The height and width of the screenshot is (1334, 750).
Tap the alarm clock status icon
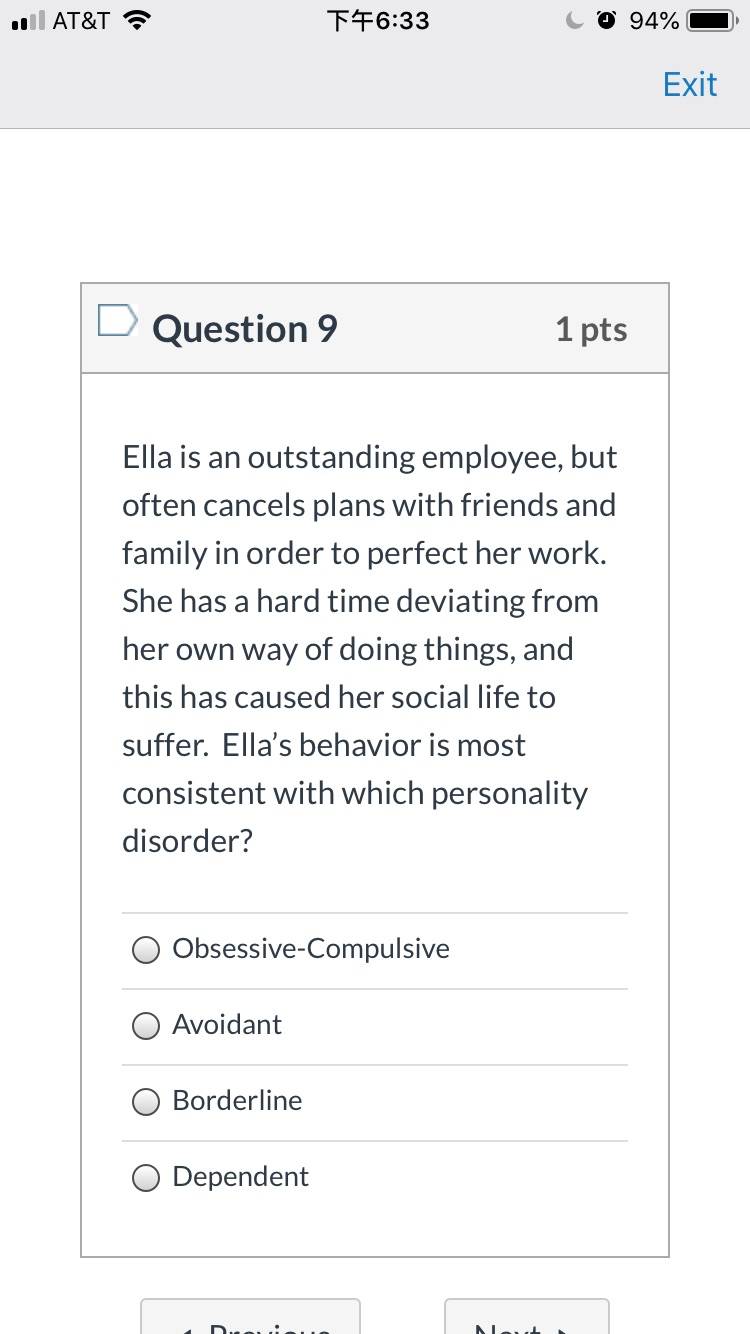[x=606, y=20]
